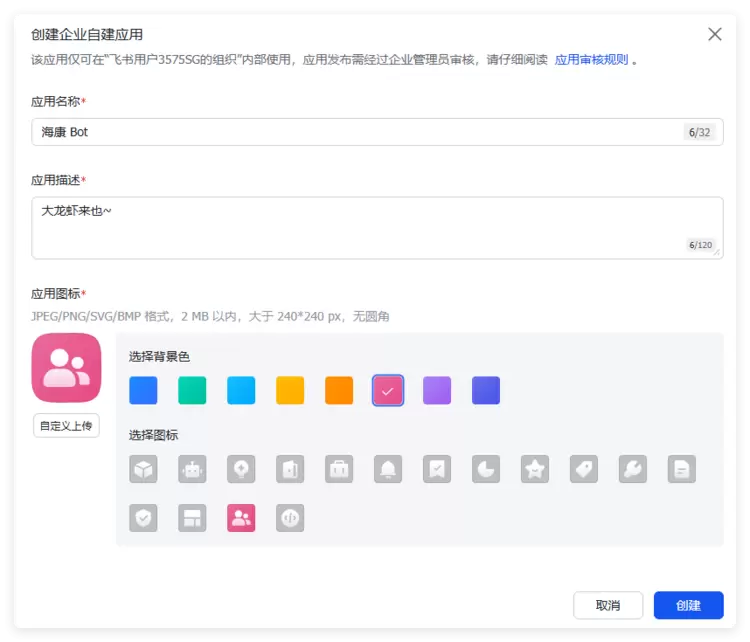Viewport: 750px width, 642px height.
Task: Select the lightbulb icon
Action: click(x=241, y=469)
